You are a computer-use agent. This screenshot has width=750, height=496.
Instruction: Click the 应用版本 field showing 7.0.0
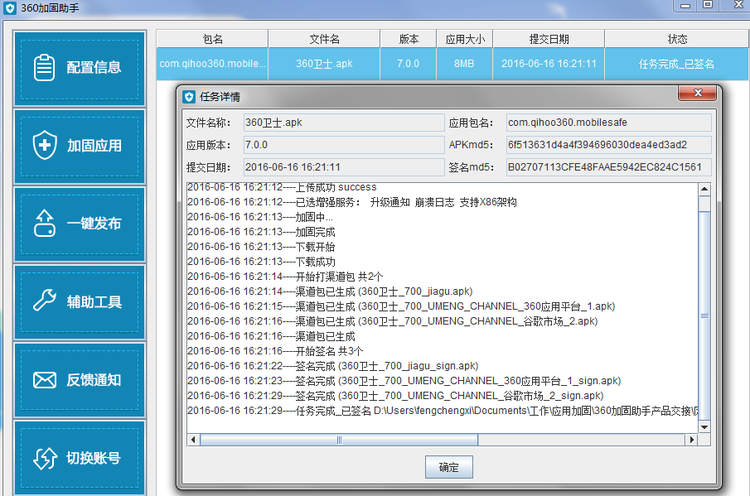coord(343,144)
